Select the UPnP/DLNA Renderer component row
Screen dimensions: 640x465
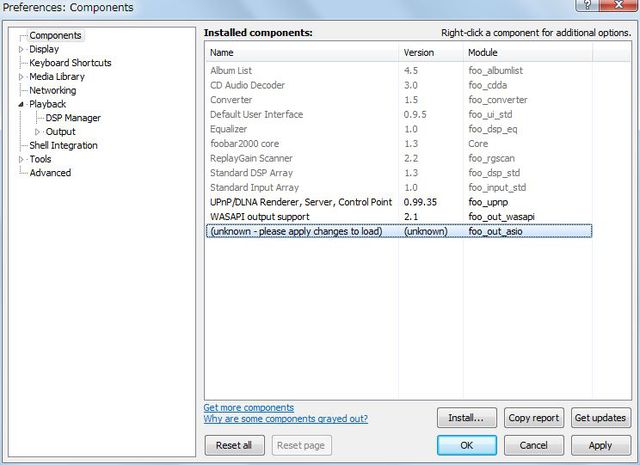[300, 202]
